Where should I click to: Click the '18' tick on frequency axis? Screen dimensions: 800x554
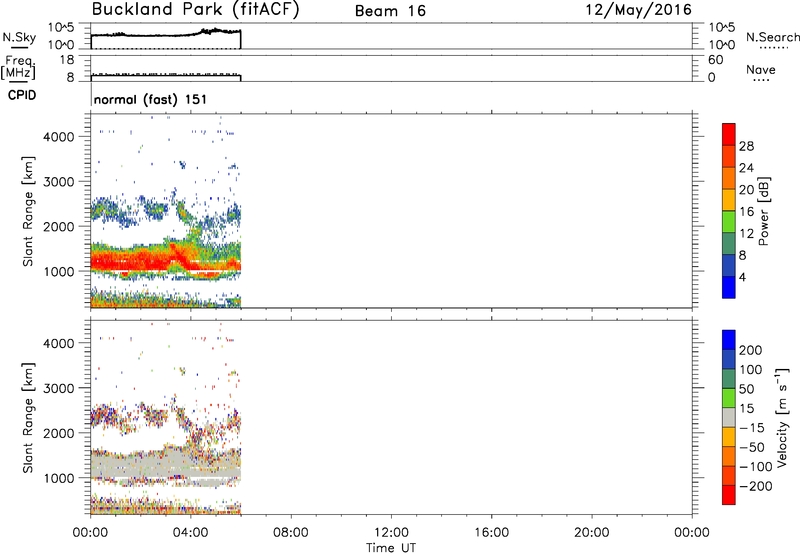(67, 60)
